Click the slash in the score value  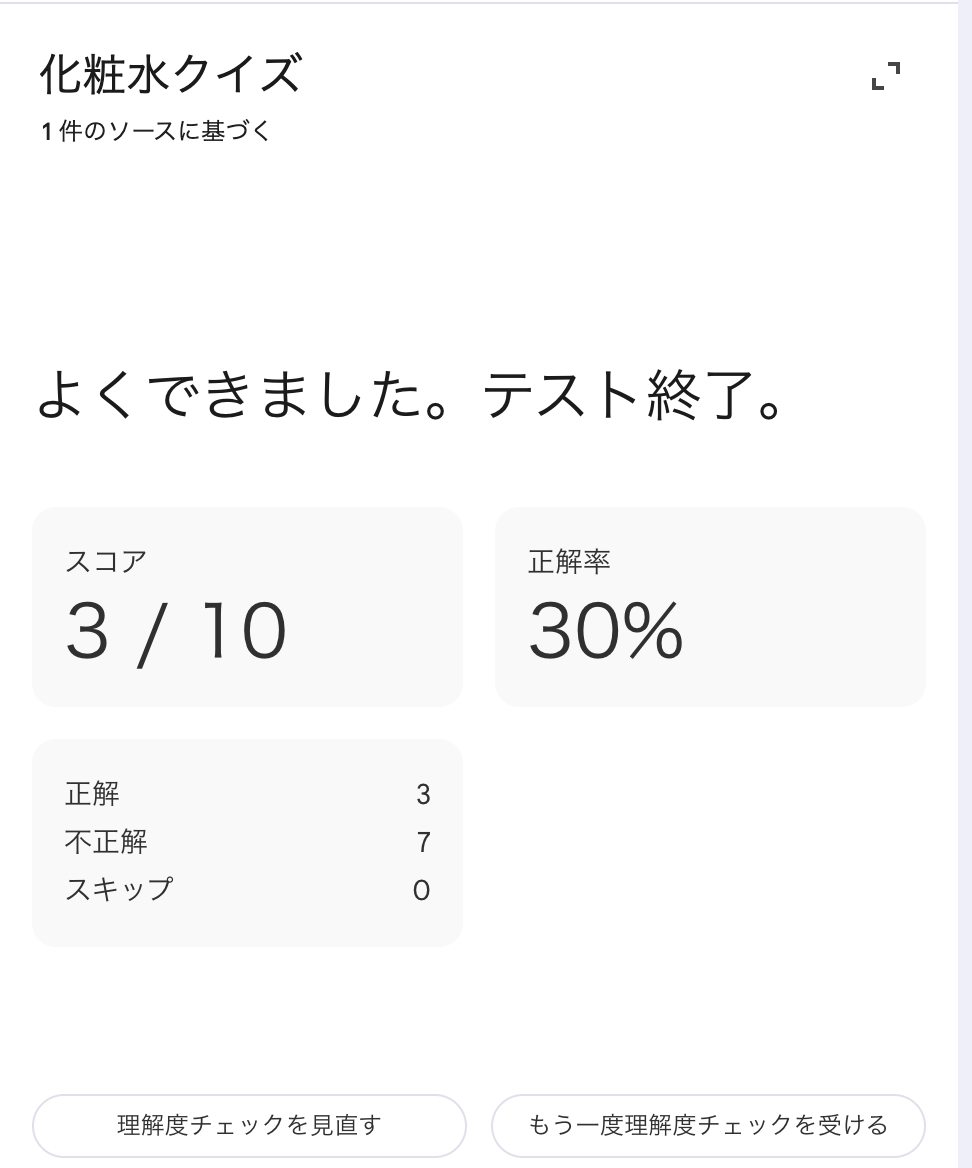tap(148, 634)
